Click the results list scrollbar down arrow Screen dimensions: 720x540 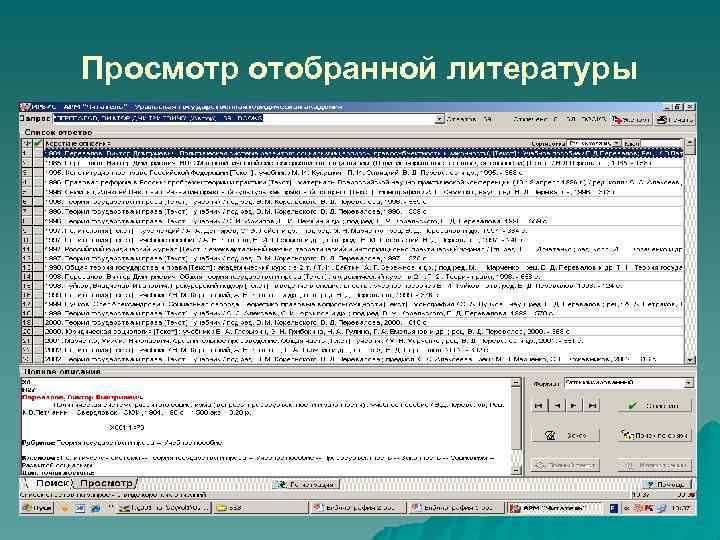point(690,360)
